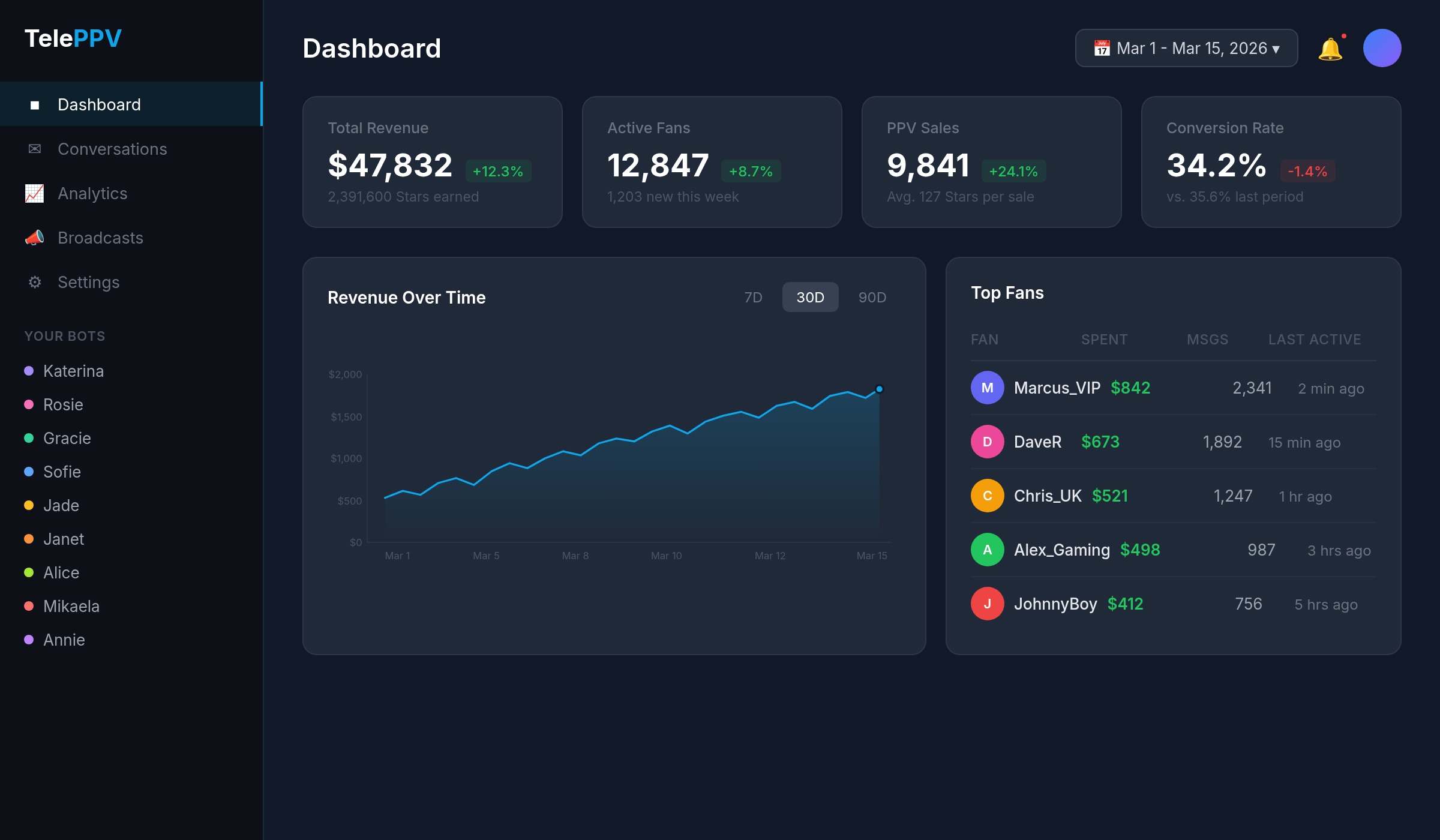Open Settings using the gear icon
The image size is (1440, 840).
click(35, 282)
